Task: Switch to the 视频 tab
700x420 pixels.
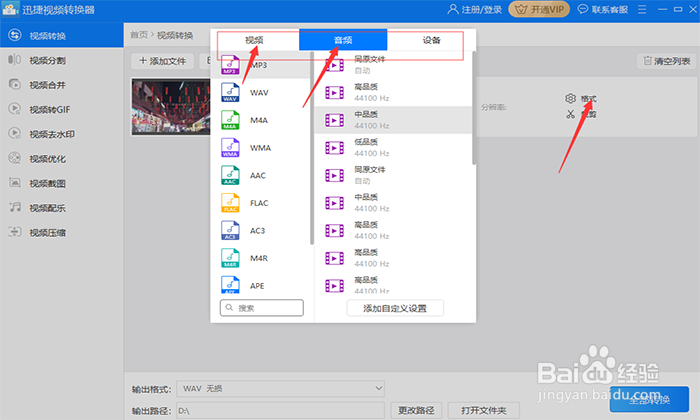Action: coord(254,40)
